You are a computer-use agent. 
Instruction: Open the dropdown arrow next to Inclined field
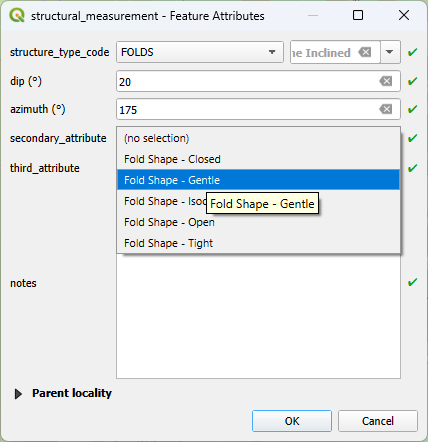coord(390,52)
